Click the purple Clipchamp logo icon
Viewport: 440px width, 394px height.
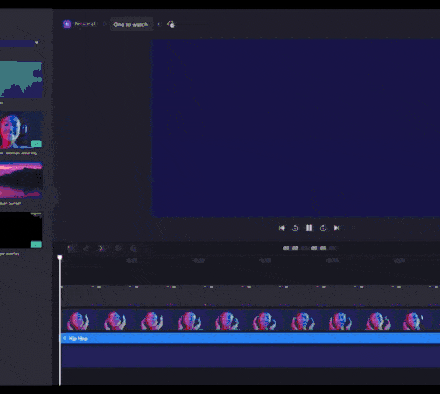pyautogui.click(x=67, y=24)
